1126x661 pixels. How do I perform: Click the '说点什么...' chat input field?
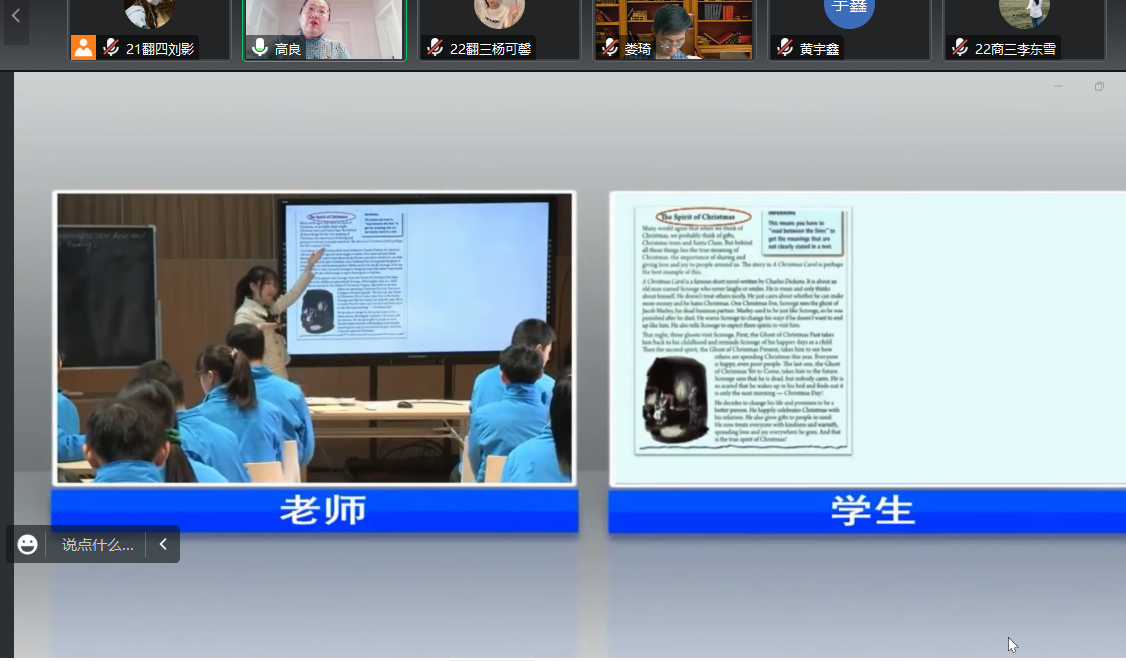pyautogui.click(x=97, y=545)
